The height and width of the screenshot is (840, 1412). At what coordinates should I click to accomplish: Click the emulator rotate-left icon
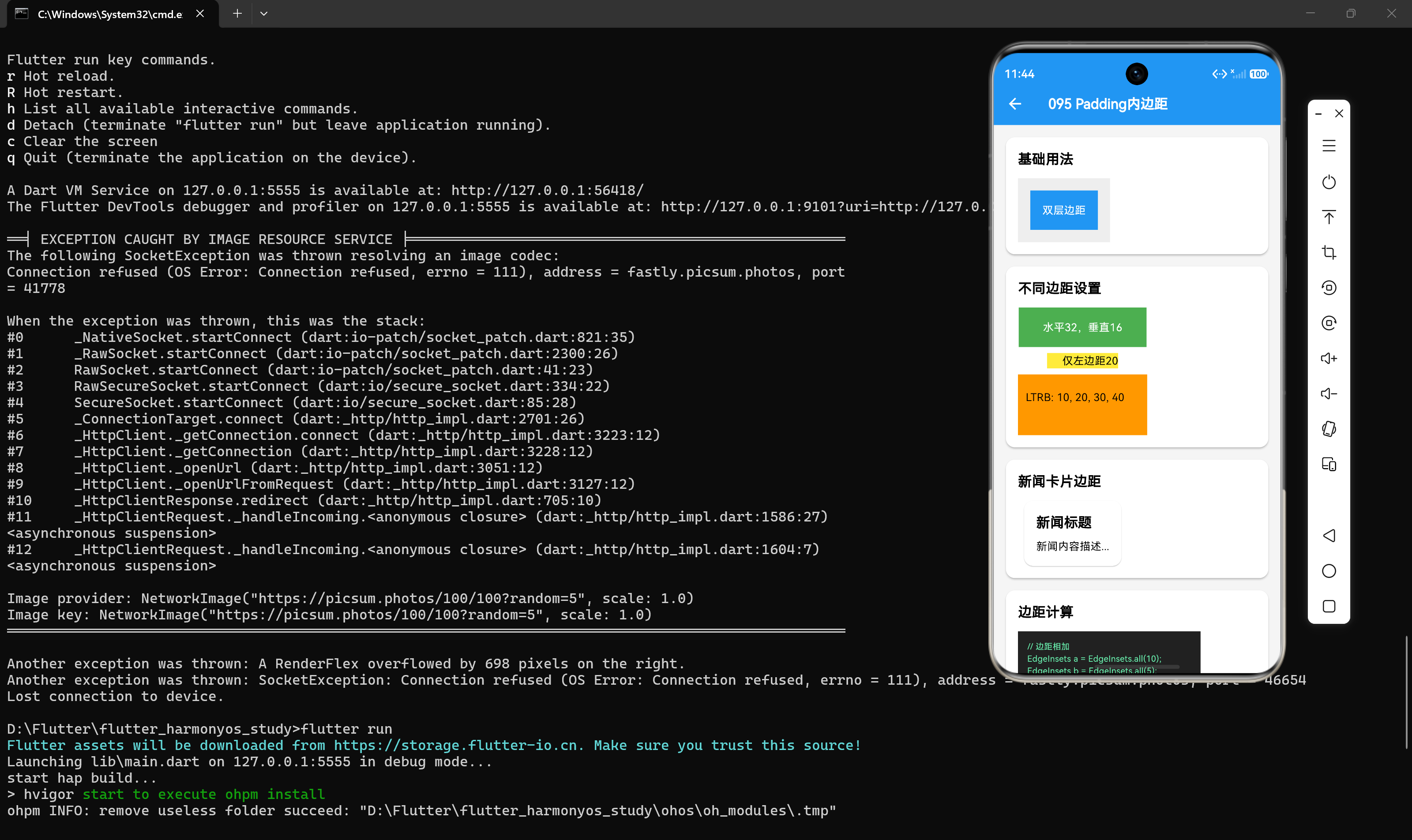[x=1329, y=288]
